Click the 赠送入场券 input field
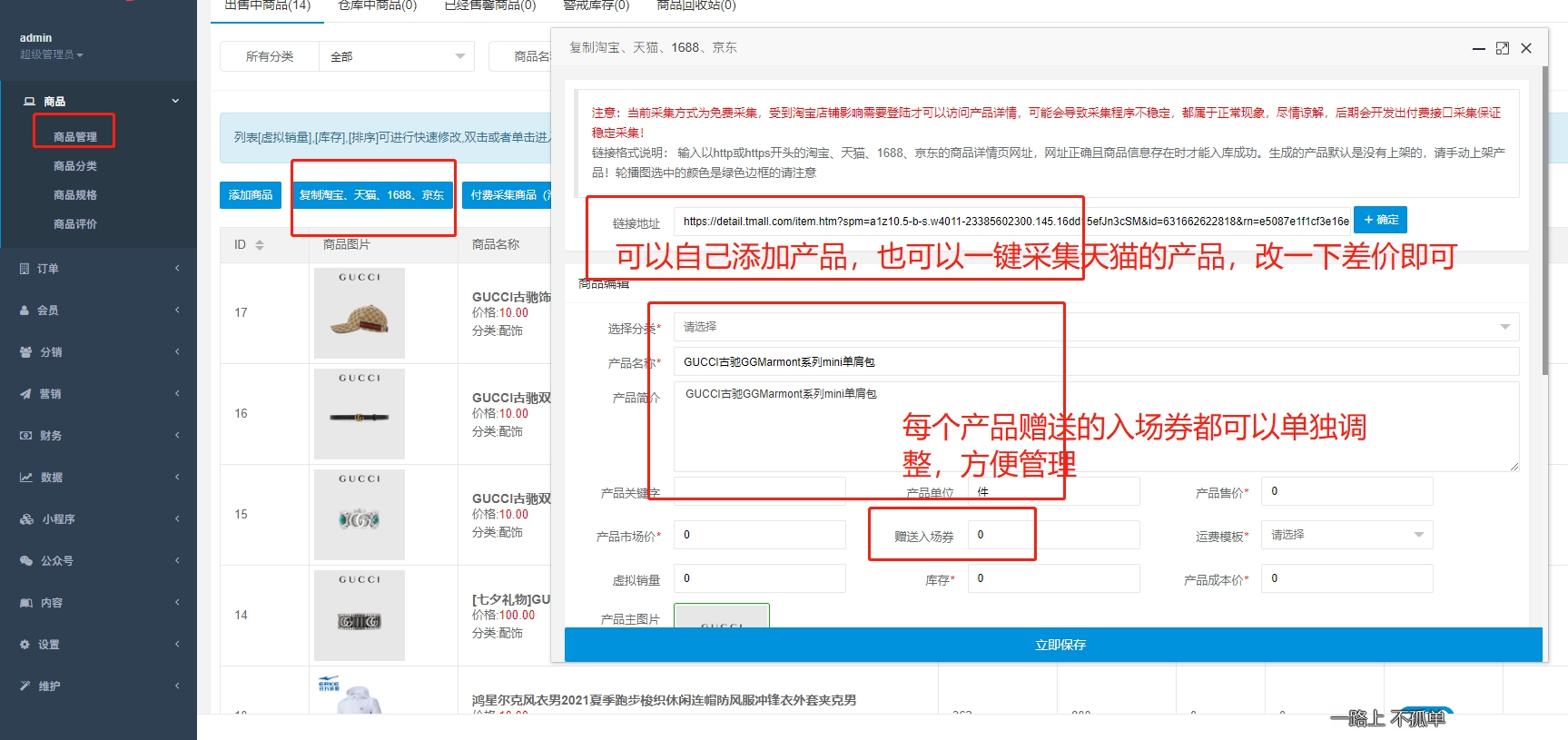Screen dimensions: 1568x740 [1053, 535]
